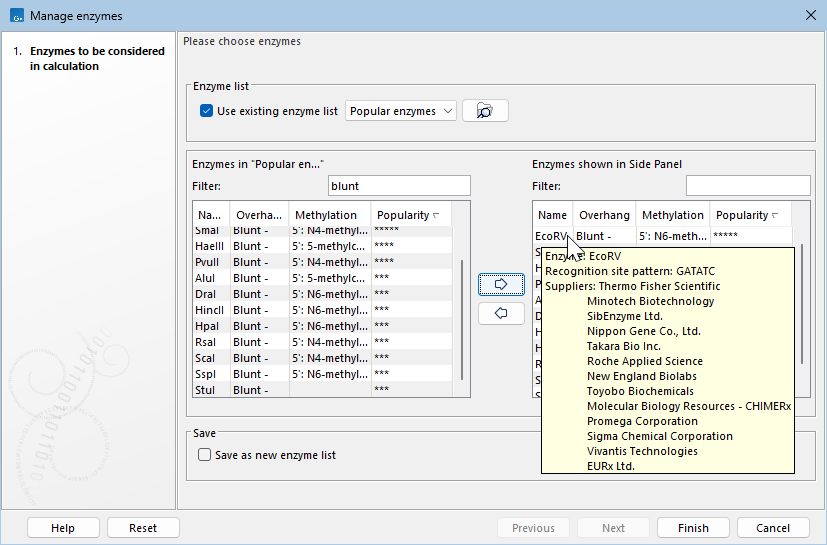The height and width of the screenshot is (545, 827).
Task: Select the AluI enzyme row
Action: (322, 278)
